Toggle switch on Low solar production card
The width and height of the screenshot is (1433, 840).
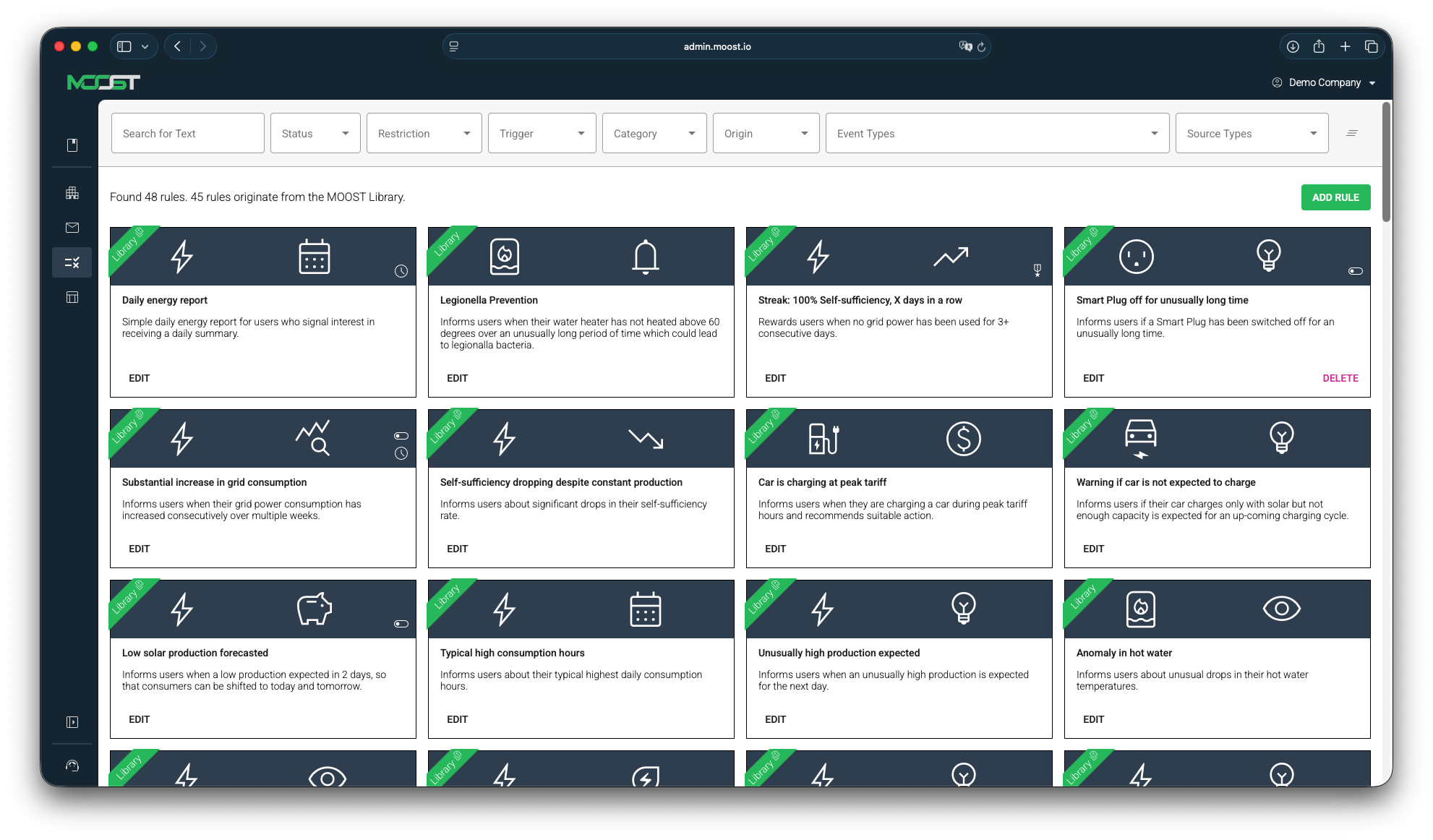[x=401, y=624]
